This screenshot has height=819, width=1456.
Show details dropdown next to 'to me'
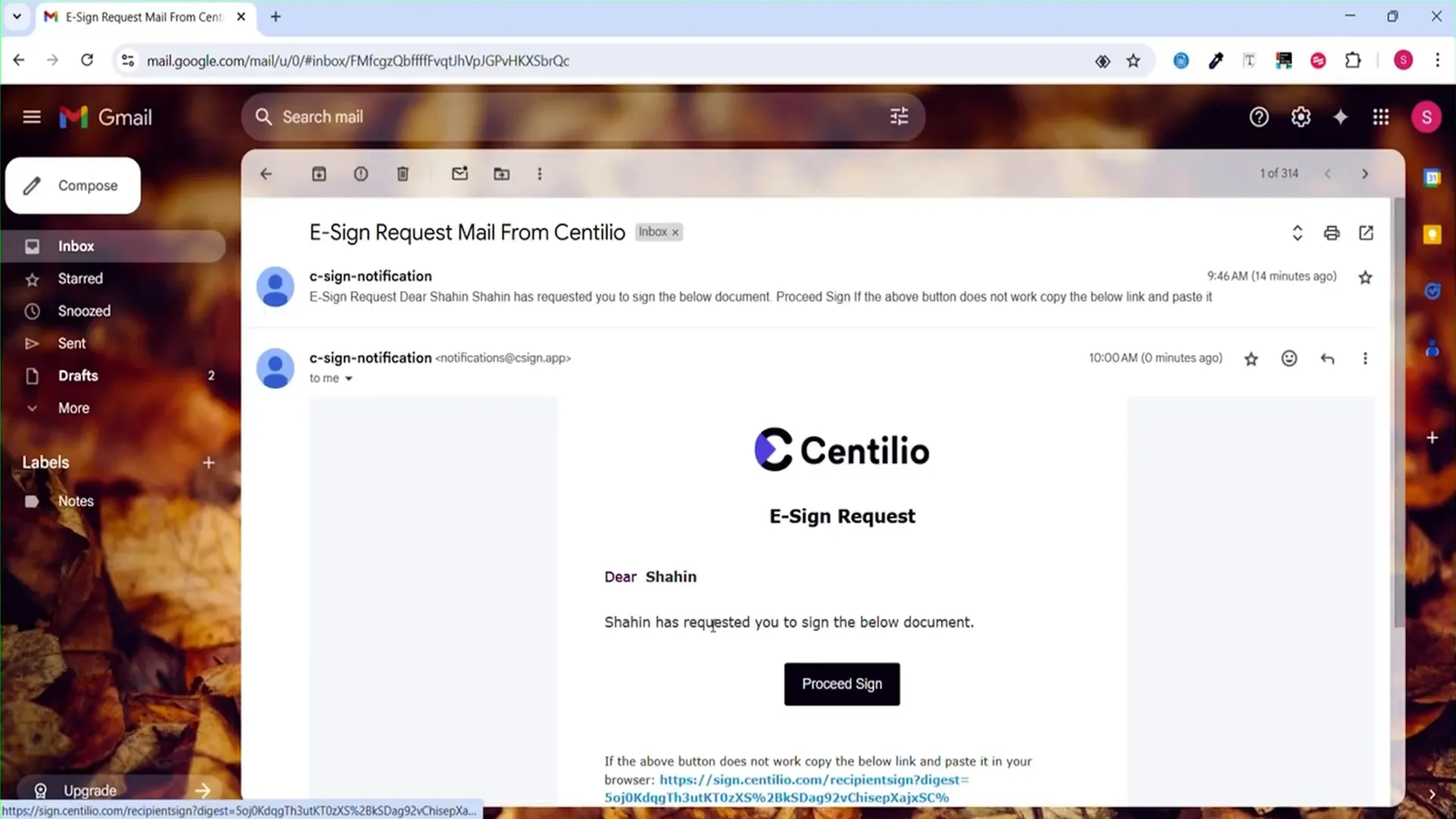click(x=349, y=379)
